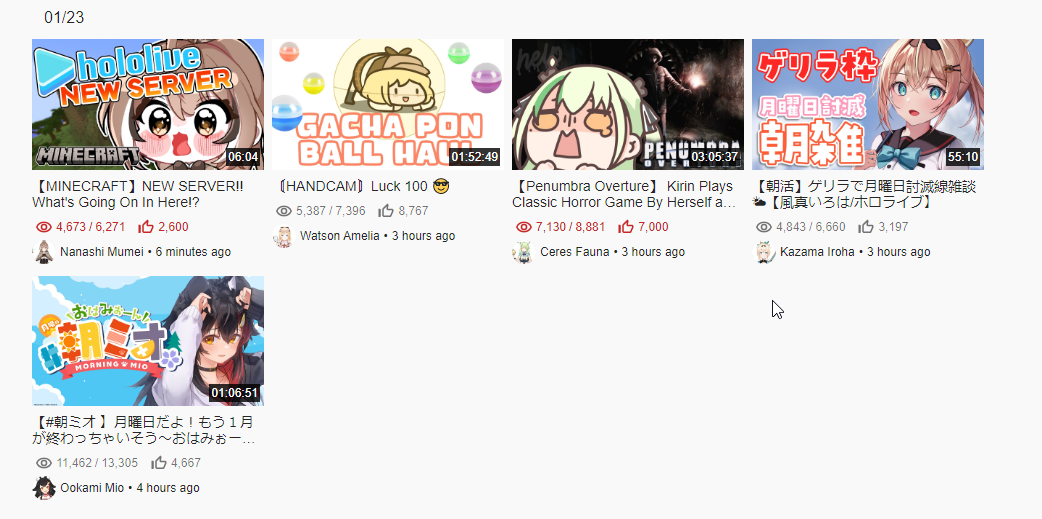The width and height of the screenshot is (1042, 519).
Task: Open the Minecraft NEW SERVER video thumbnail
Action: coord(148,104)
